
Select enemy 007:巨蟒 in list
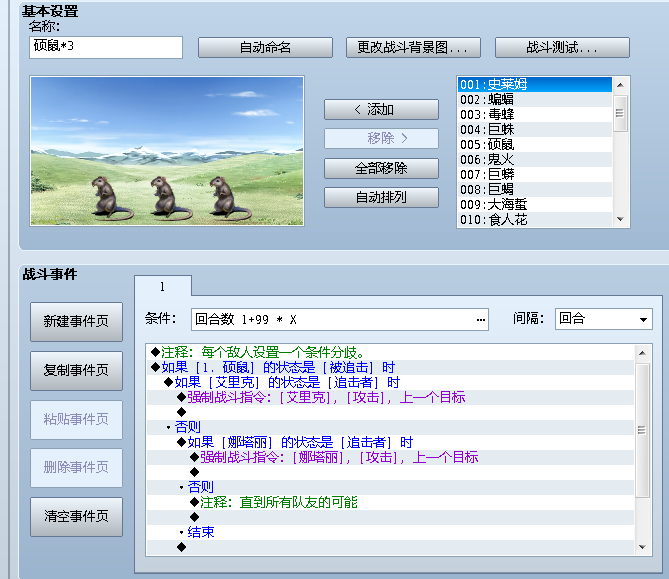(535, 174)
